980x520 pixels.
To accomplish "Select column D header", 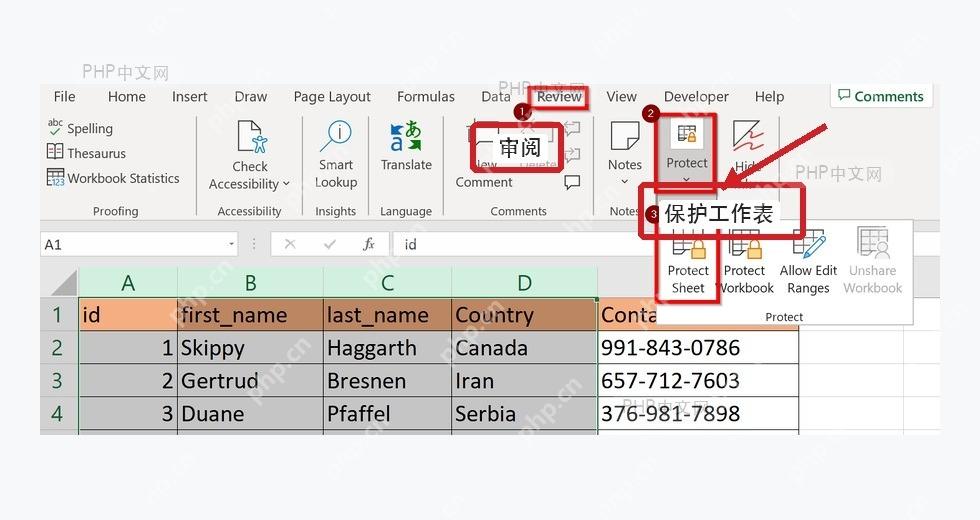I will (524, 283).
